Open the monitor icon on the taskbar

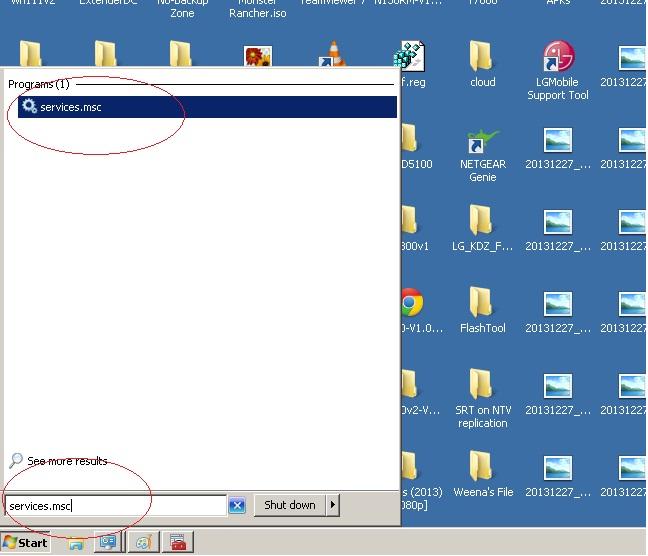point(108,542)
